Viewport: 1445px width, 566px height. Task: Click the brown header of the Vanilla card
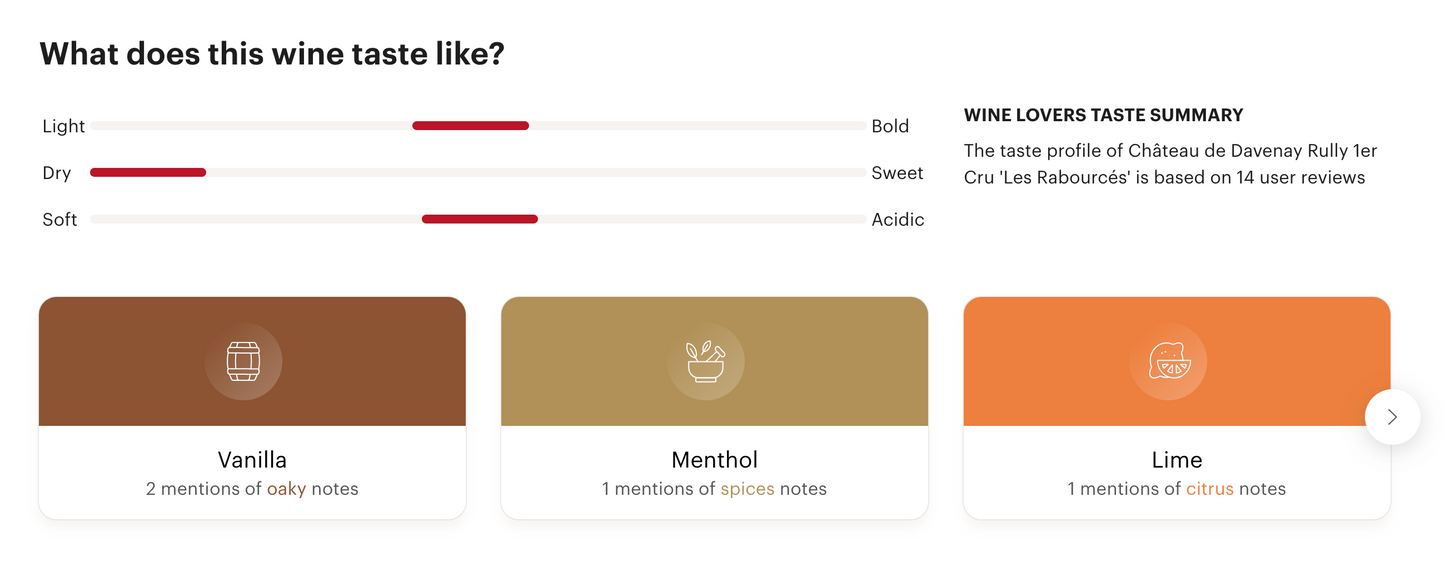point(120,361)
